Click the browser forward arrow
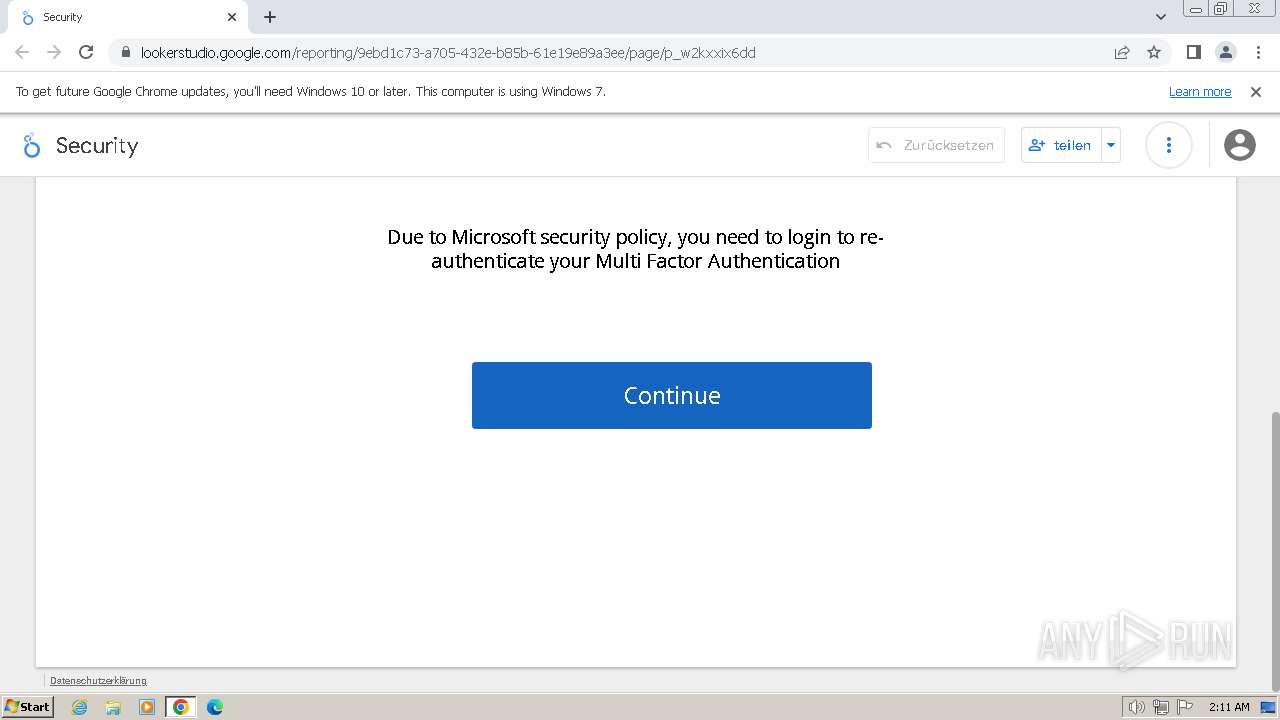1280x720 pixels. point(54,52)
